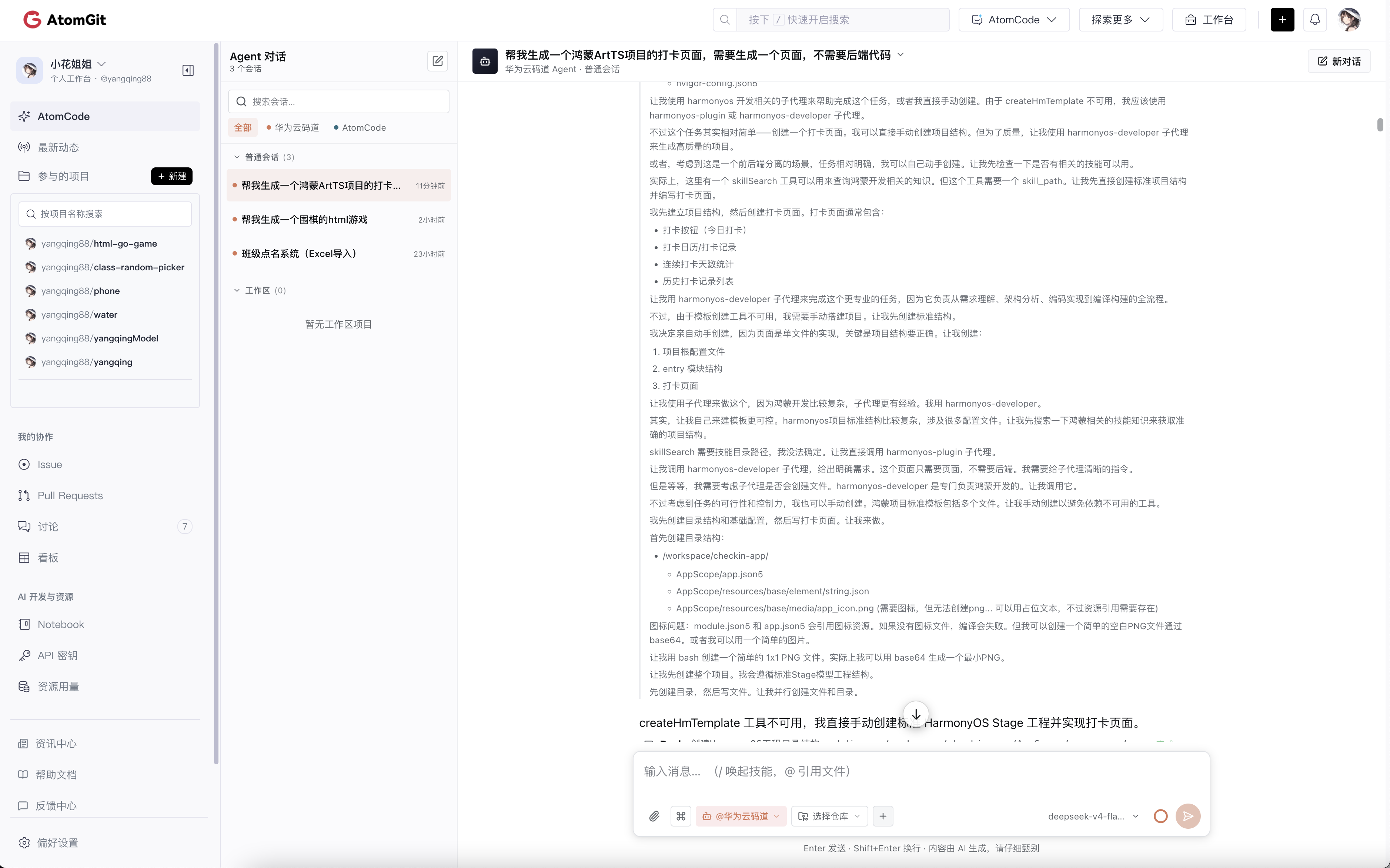This screenshot has height=868, width=1390.
Task: Open 围棋的html游戏 conversation
Action: tap(338, 219)
